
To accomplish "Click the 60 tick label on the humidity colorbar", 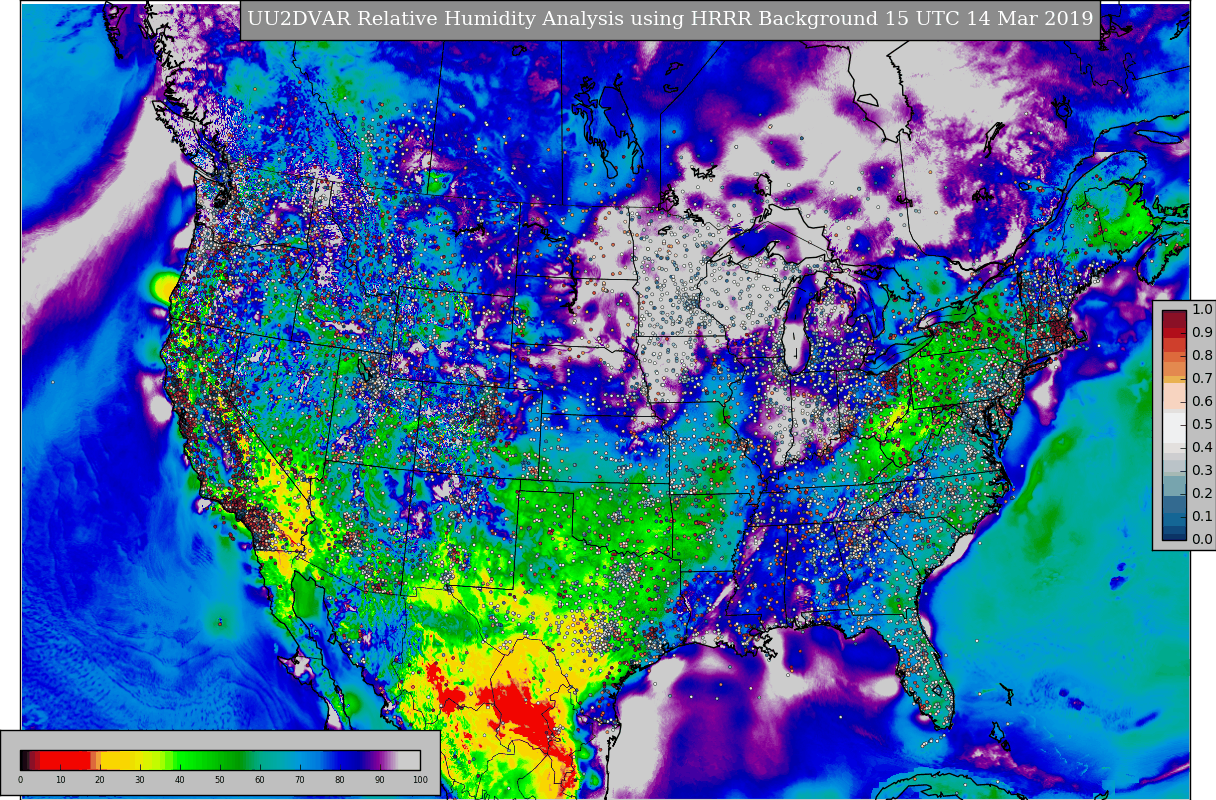I will [x=260, y=780].
